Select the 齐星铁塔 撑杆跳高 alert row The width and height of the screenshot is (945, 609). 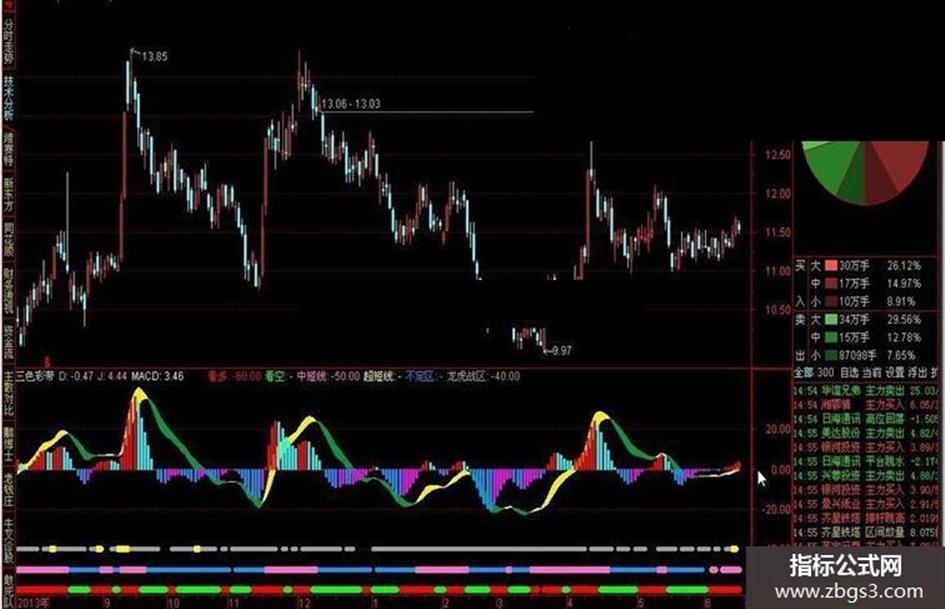click(866, 518)
